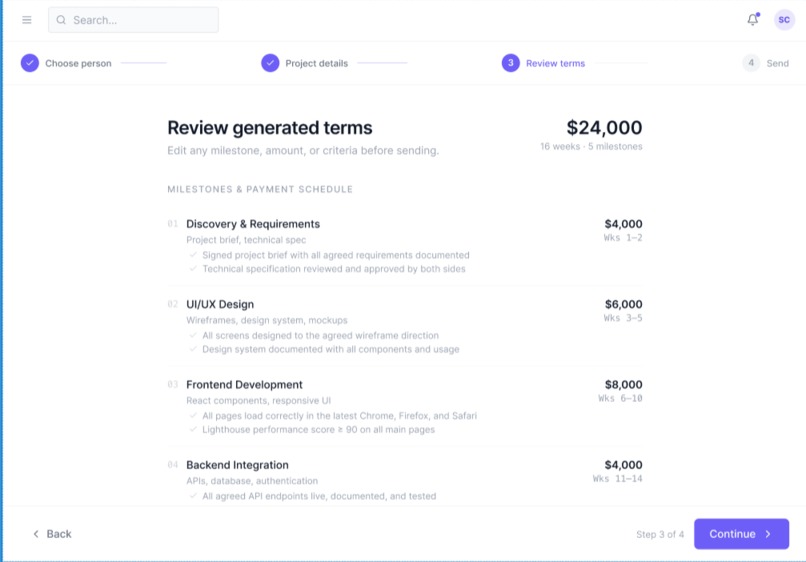Click the Review generated terms heading
Viewport: 806px width, 562px height.
click(x=270, y=128)
